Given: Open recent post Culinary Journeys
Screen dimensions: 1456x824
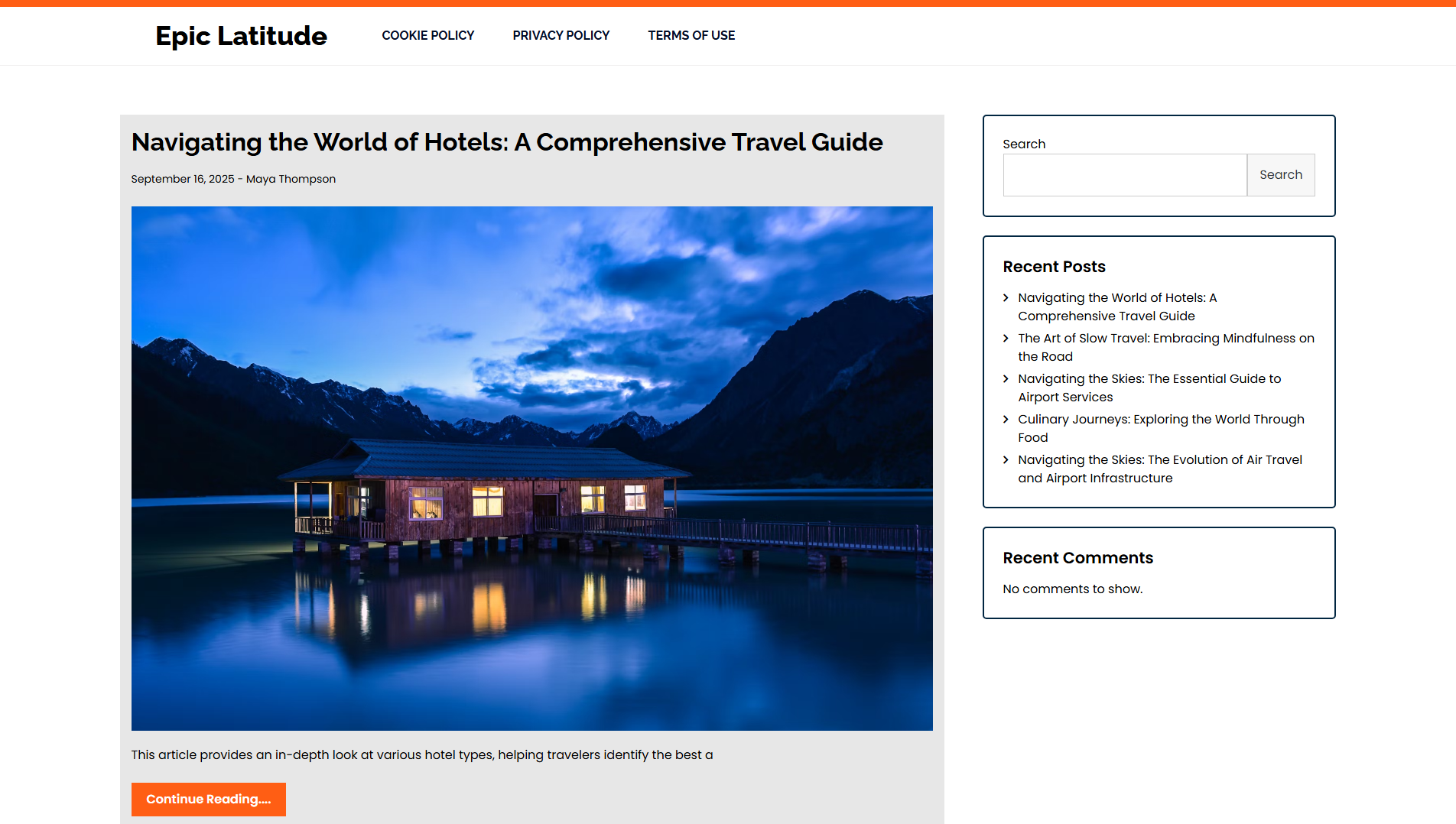Looking at the screenshot, I should 1161,428.
